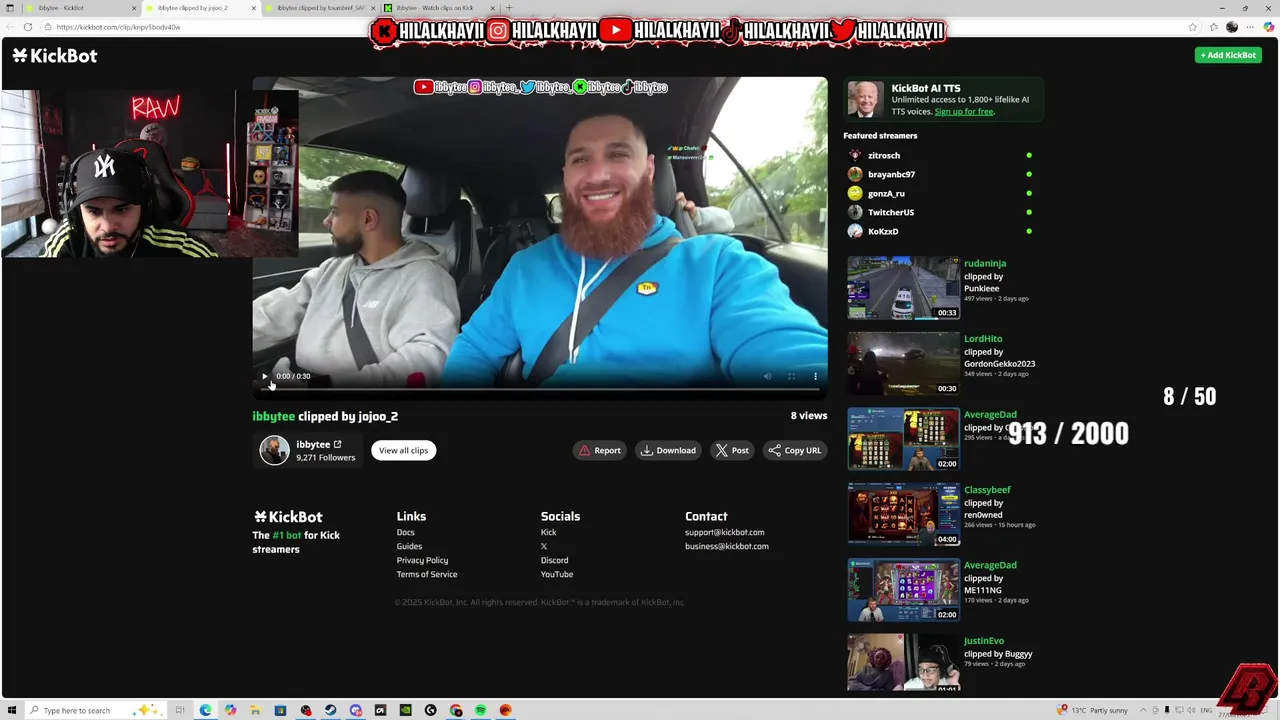
Task: Open Discord social link
Action: [x=554, y=560]
